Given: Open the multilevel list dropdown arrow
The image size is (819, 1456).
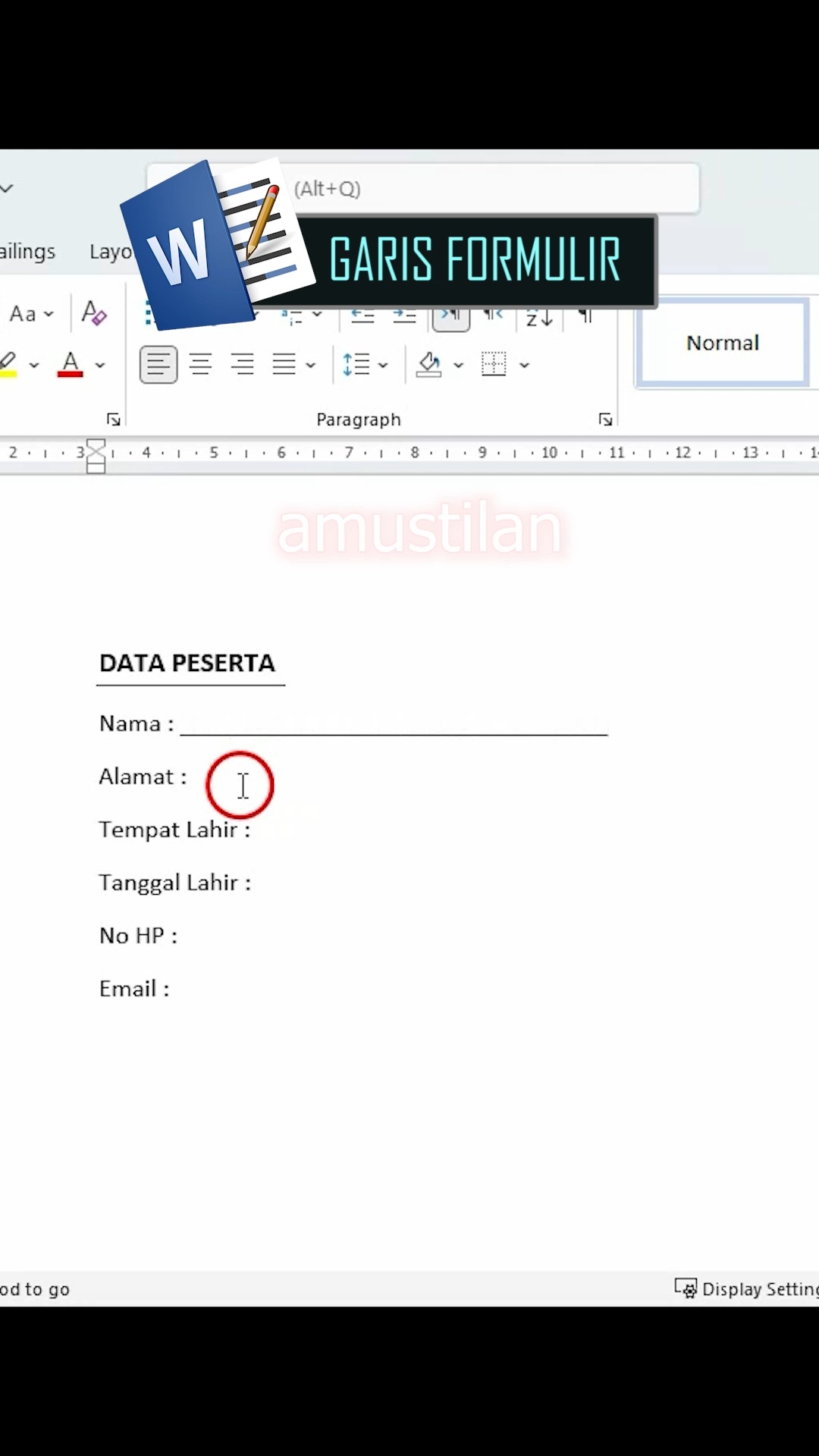Looking at the screenshot, I should pyautogui.click(x=317, y=315).
